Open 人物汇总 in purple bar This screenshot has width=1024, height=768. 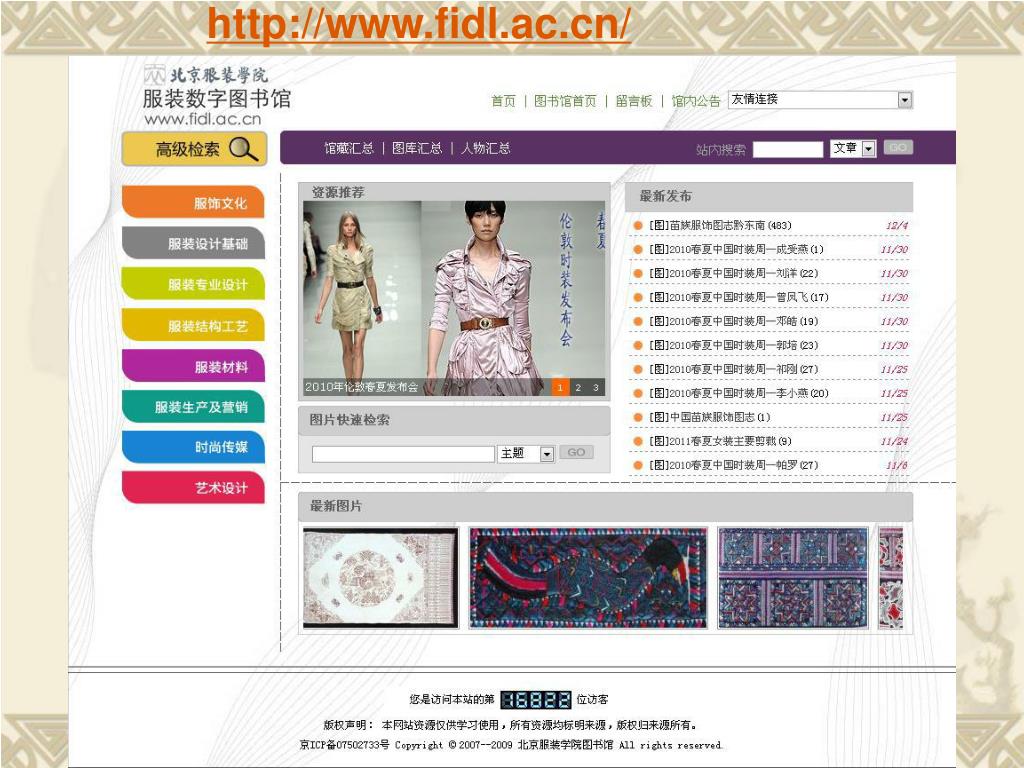click(x=485, y=148)
